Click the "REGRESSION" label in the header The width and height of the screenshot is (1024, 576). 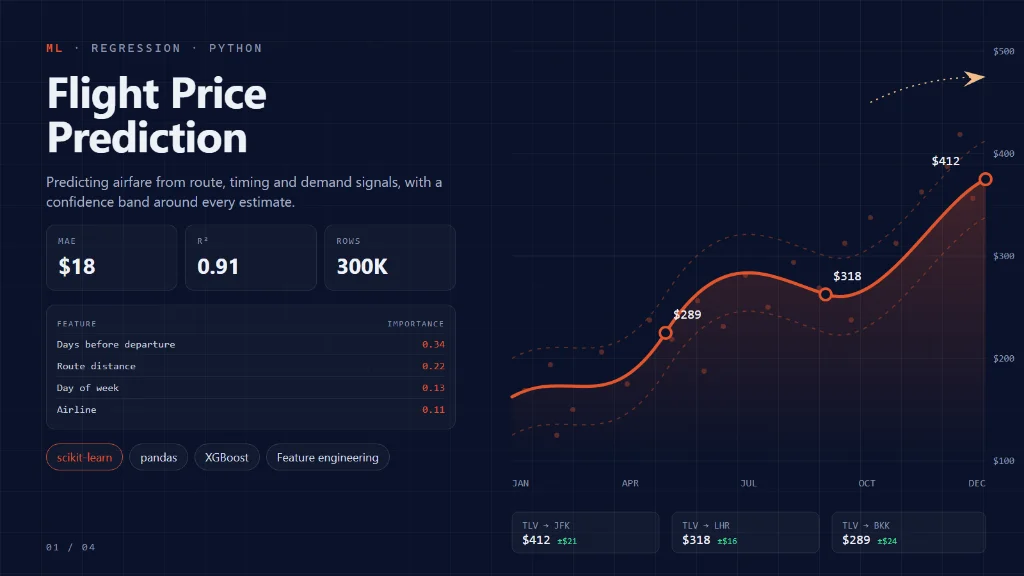click(136, 48)
